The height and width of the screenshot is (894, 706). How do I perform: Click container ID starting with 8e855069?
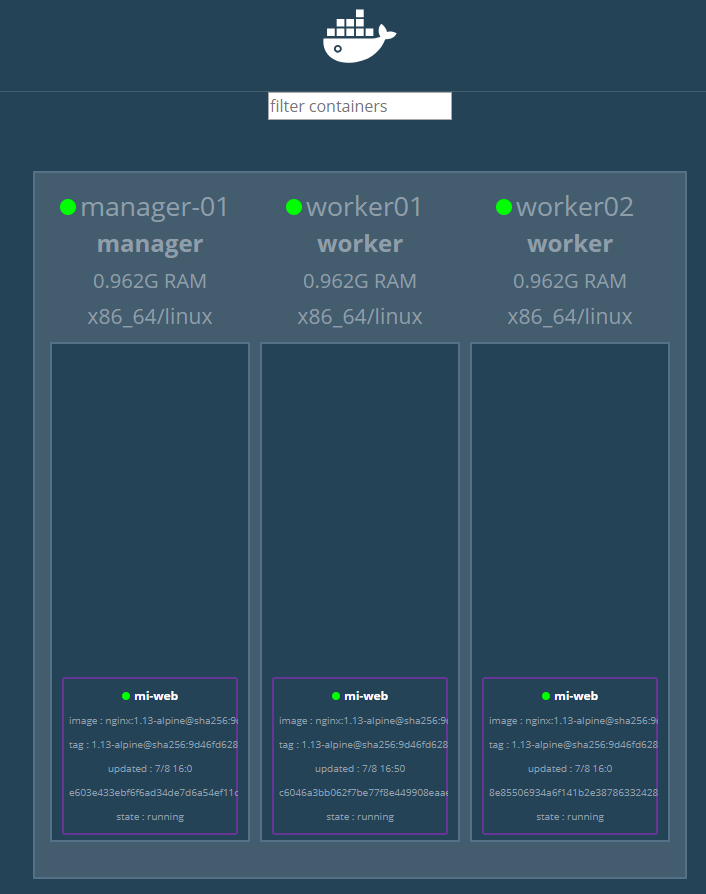(572, 792)
